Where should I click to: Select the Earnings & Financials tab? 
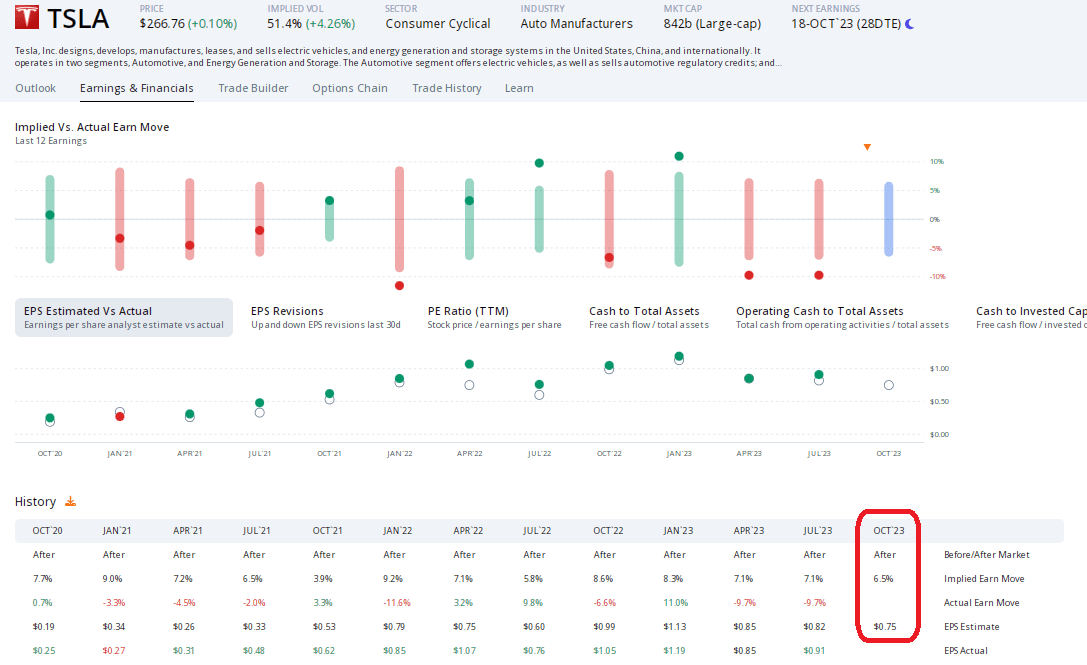pos(137,88)
